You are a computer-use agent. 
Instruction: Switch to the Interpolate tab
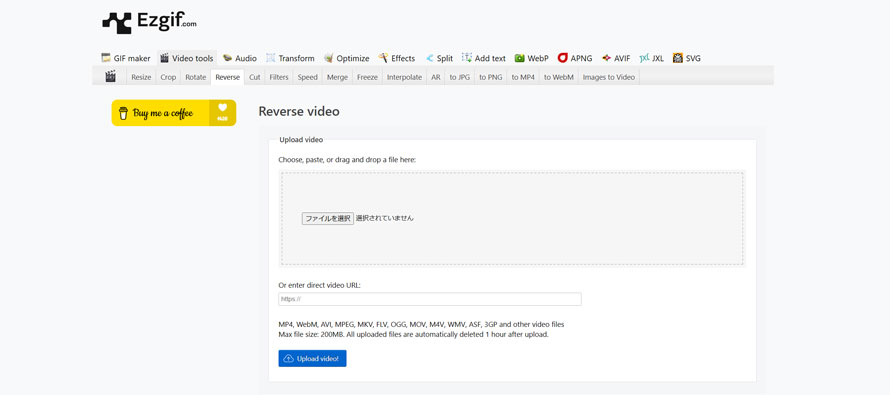pyautogui.click(x=405, y=77)
